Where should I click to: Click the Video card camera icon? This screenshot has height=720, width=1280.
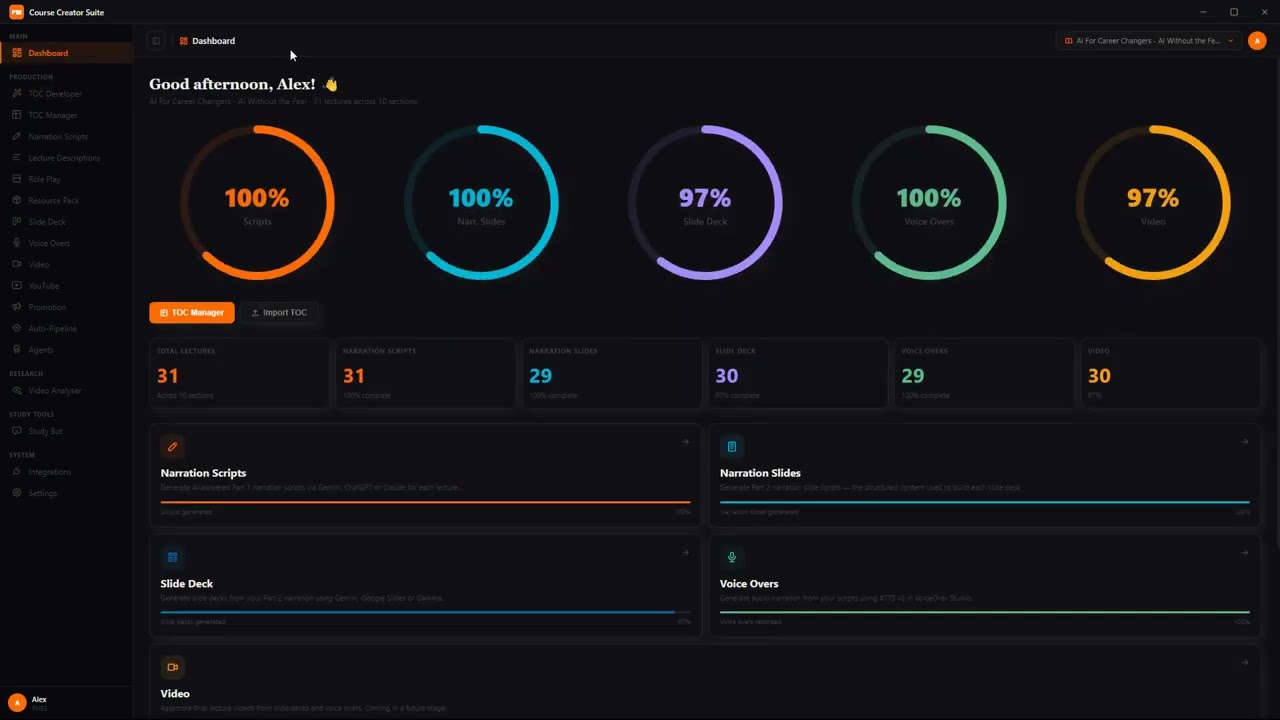pyautogui.click(x=172, y=667)
